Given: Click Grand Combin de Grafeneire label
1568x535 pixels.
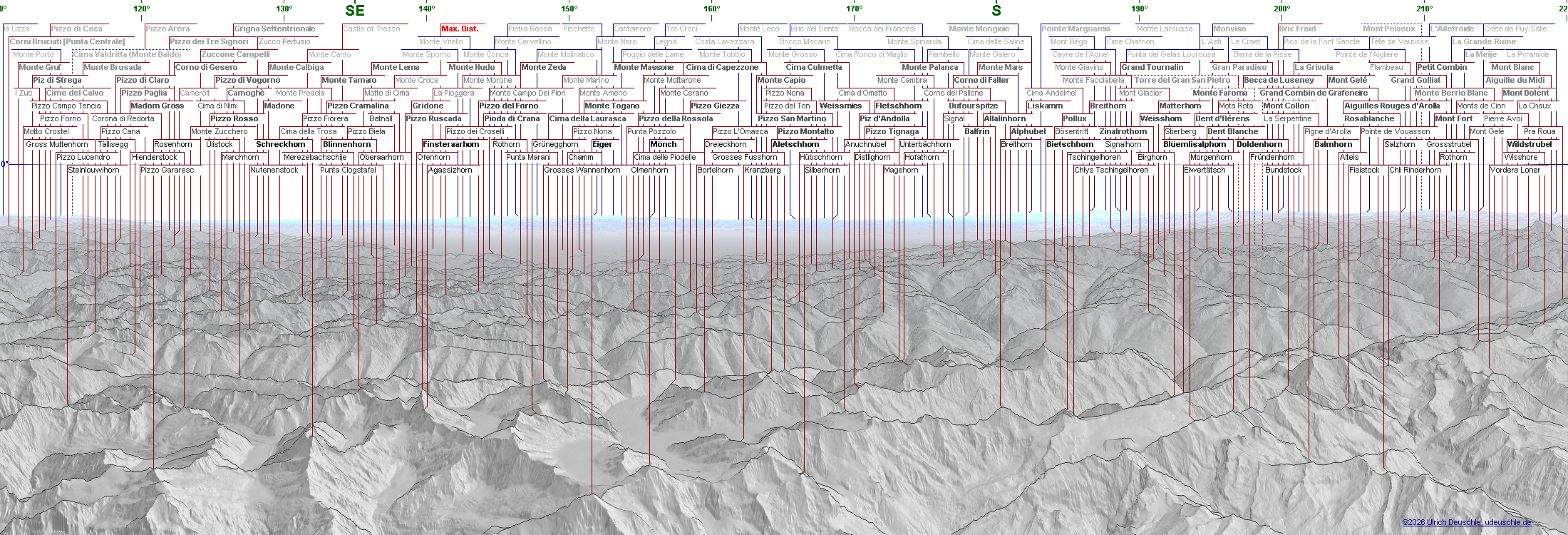Looking at the screenshot, I should tap(1313, 93).
